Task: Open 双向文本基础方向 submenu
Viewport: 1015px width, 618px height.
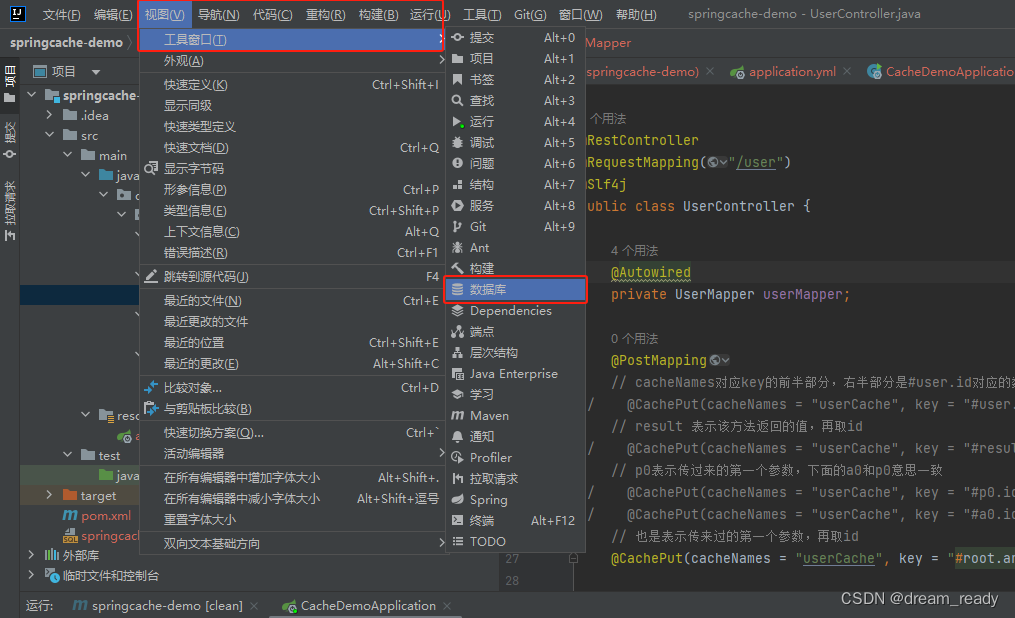Action: (292, 544)
